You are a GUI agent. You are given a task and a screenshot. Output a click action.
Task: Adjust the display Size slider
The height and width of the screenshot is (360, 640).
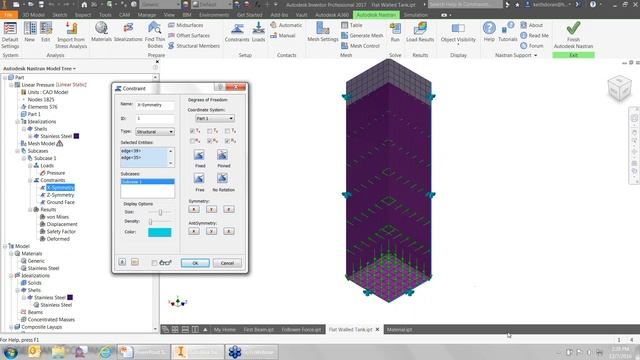click(160, 212)
